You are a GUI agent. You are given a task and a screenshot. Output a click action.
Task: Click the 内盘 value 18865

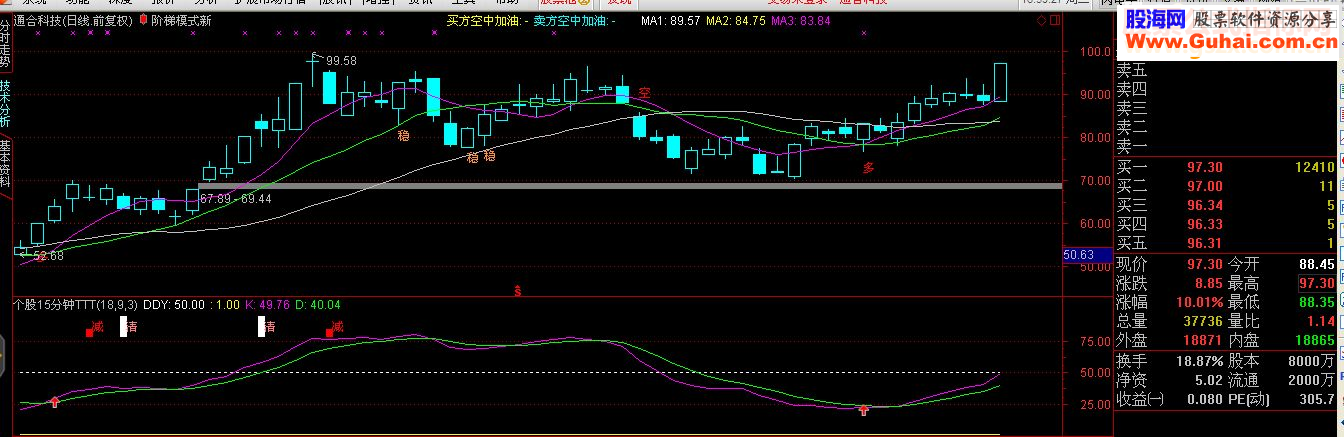1315,340
